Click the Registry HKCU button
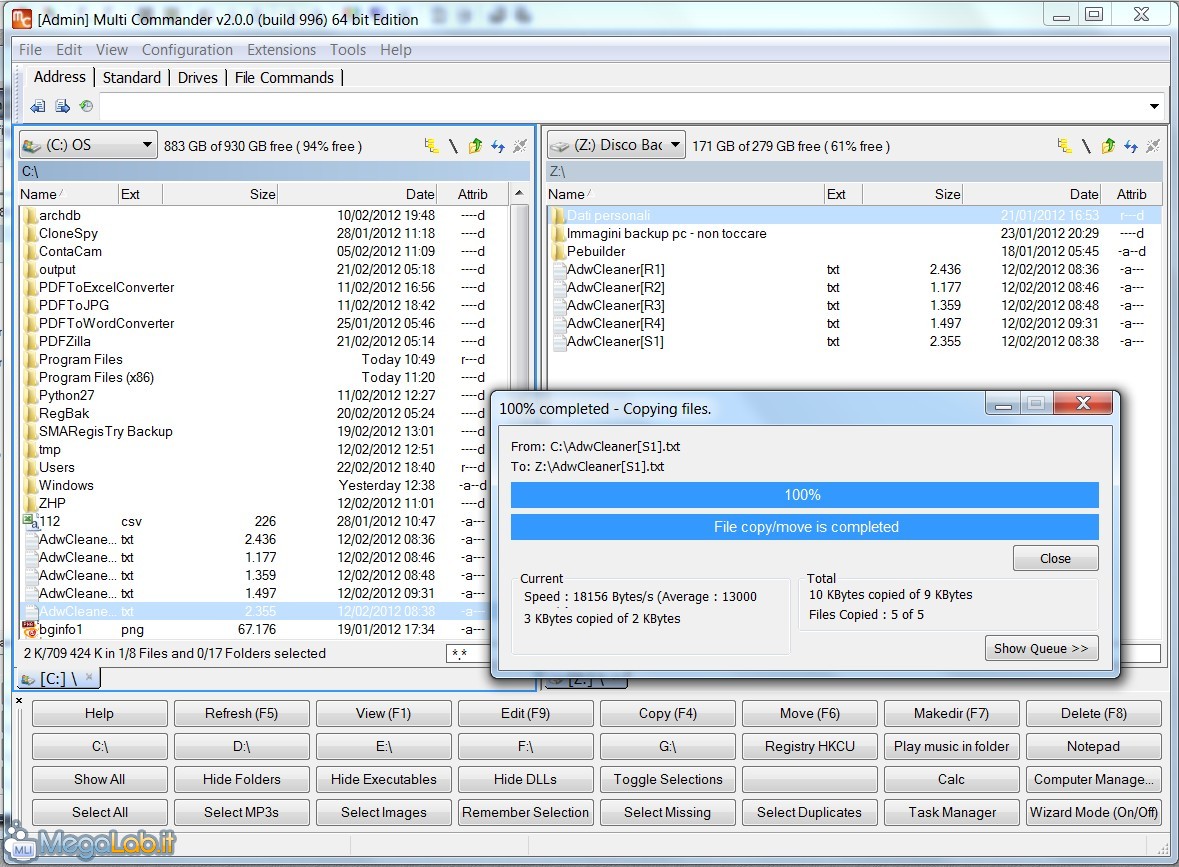The width and height of the screenshot is (1179, 867). pyautogui.click(x=810, y=746)
